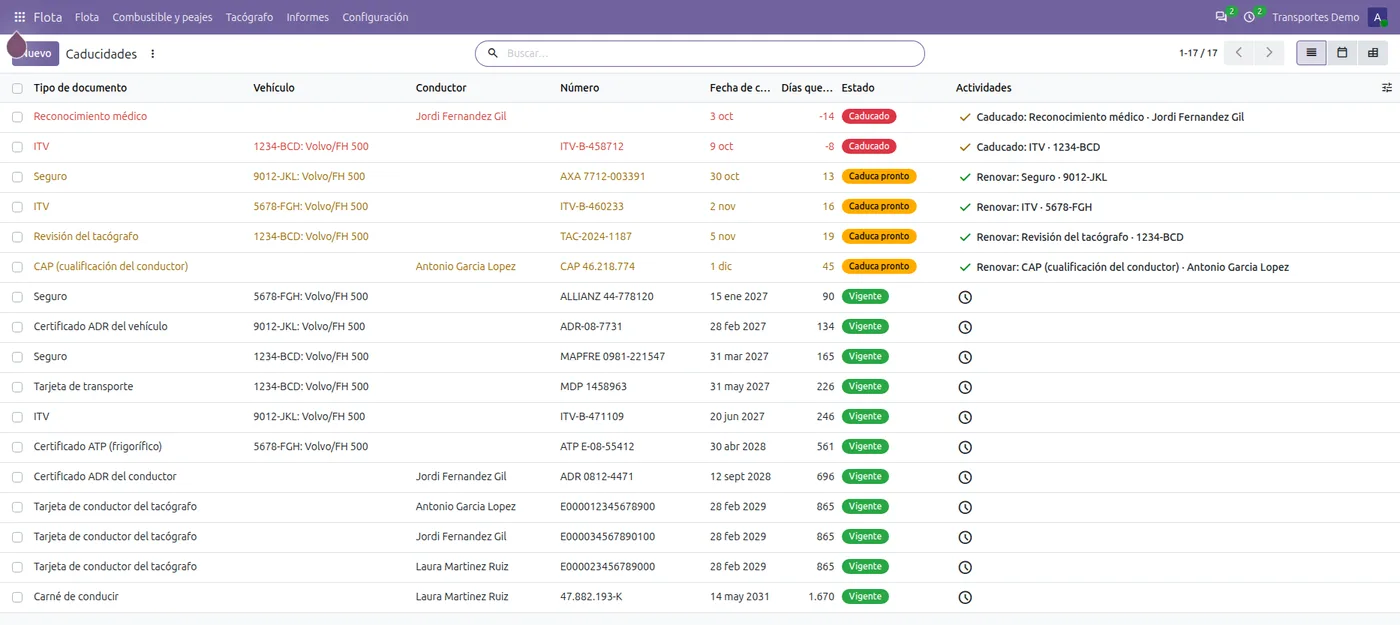Viewport: 1400px width, 625px height.
Task: Click number E000012345678900 cell
Action: [608, 507]
